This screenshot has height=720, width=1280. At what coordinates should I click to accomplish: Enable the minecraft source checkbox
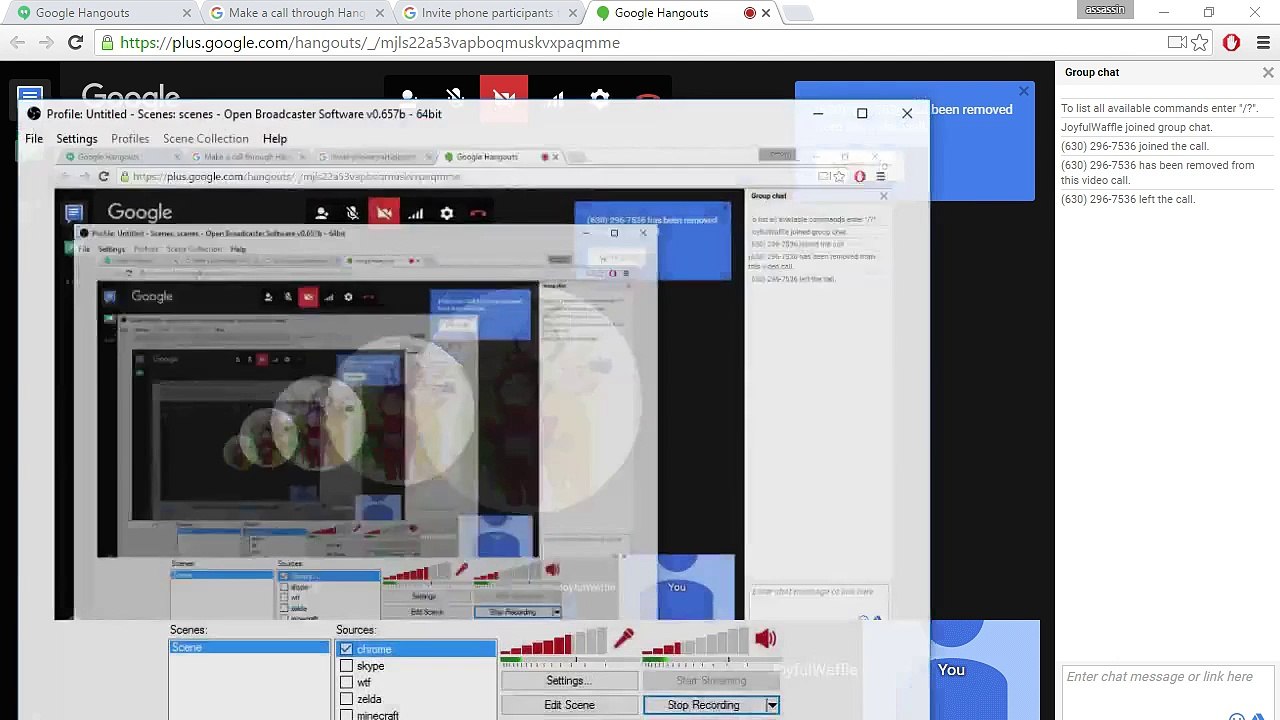pyautogui.click(x=346, y=715)
